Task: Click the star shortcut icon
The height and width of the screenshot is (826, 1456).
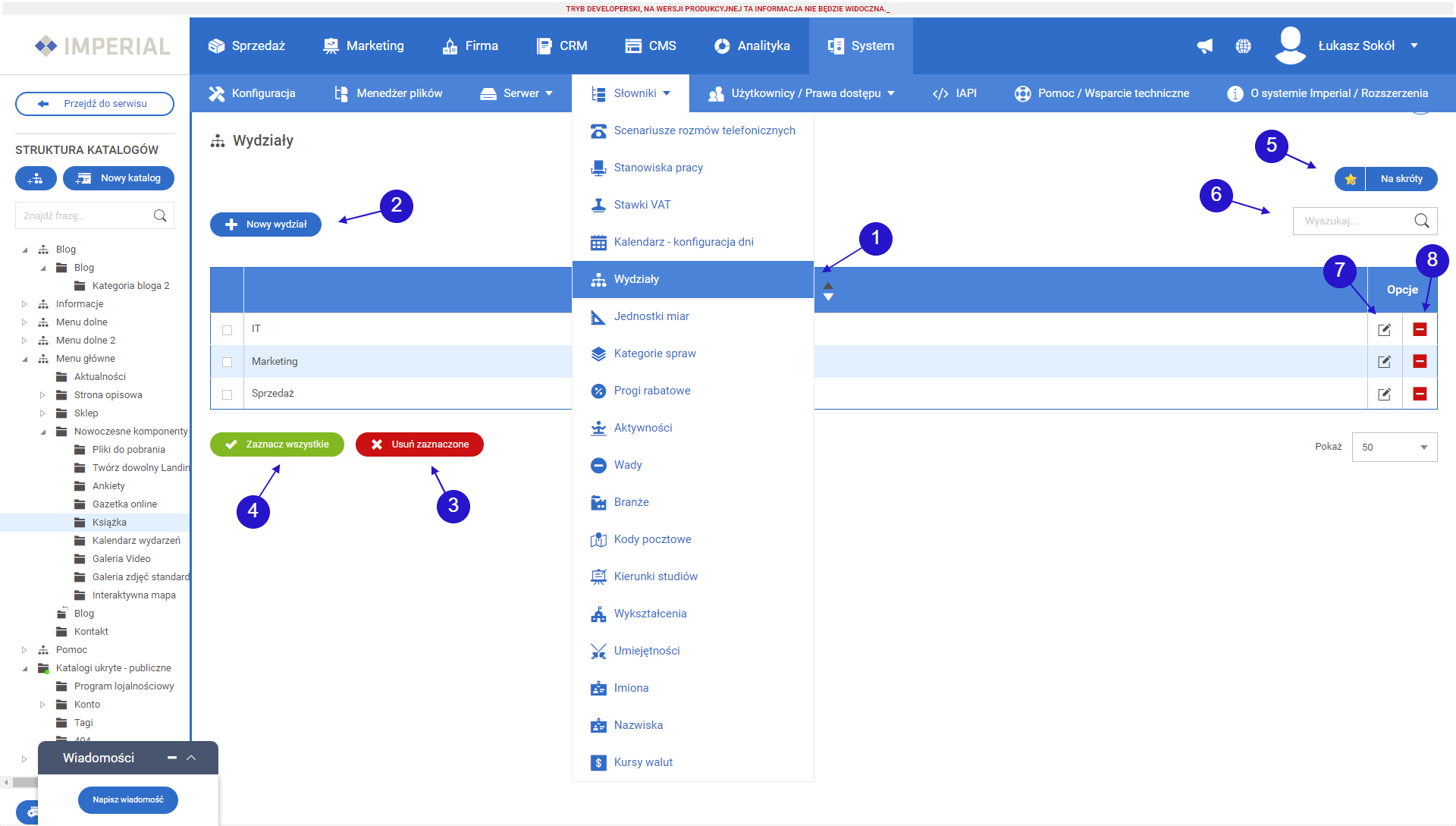Action: click(1350, 179)
